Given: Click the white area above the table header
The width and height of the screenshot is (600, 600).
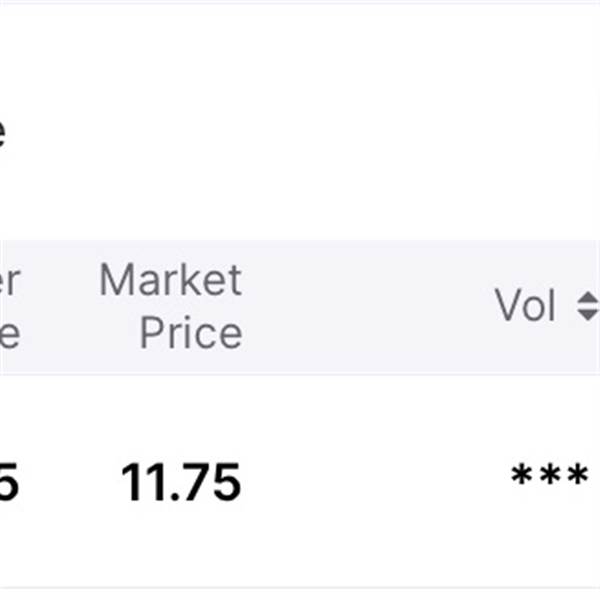Looking at the screenshot, I should tap(300, 122).
